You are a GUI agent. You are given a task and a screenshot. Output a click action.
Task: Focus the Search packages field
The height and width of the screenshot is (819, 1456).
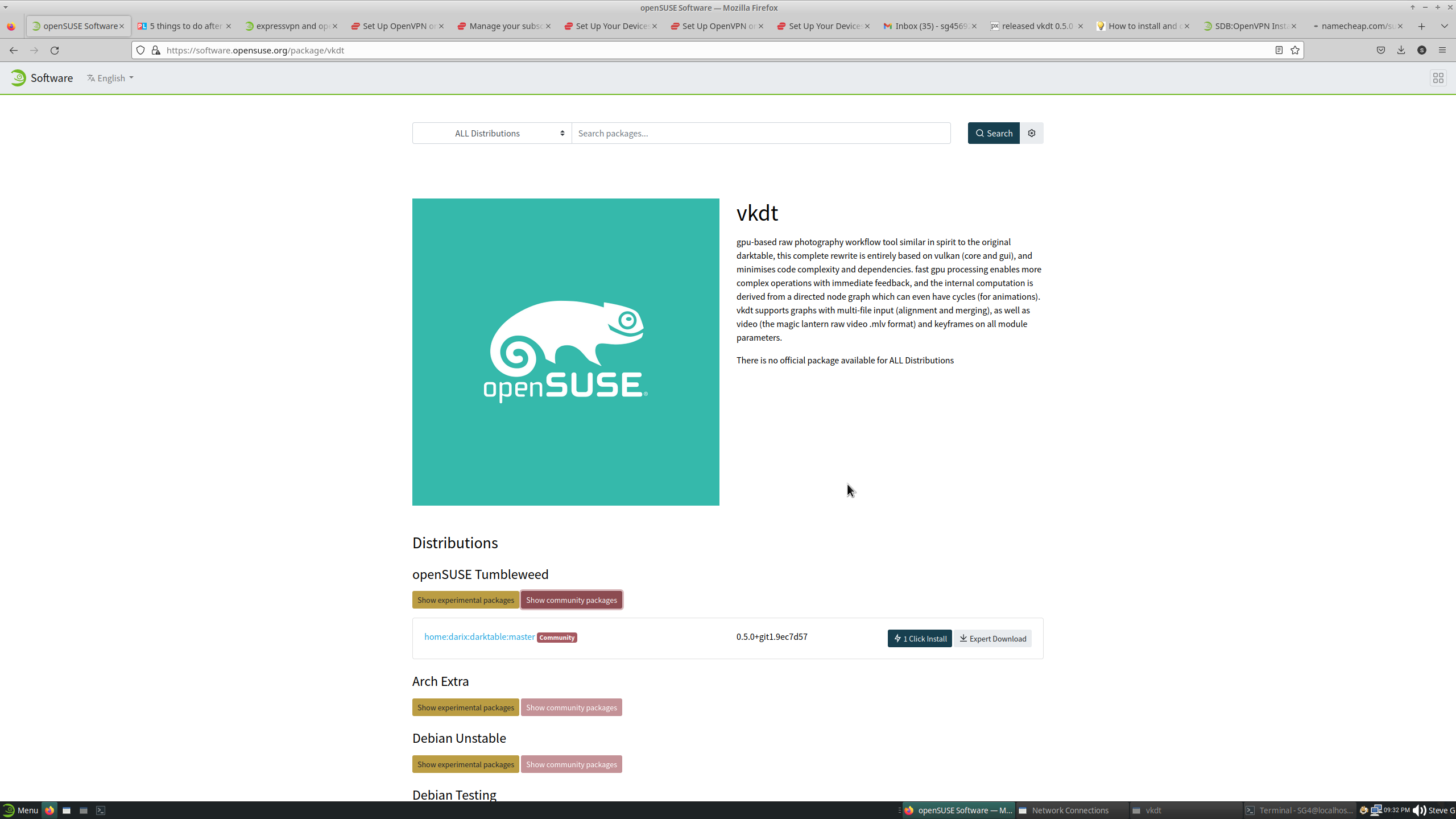pyautogui.click(x=761, y=133)
